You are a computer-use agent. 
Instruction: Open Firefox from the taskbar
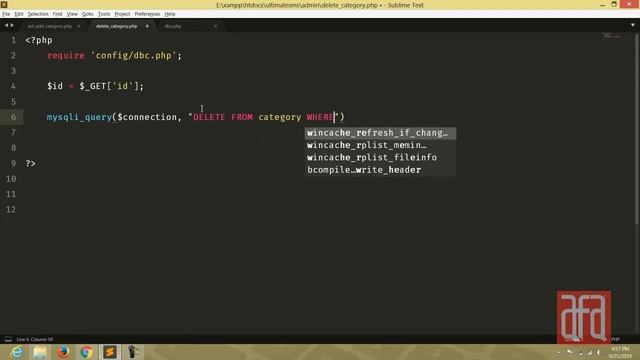pos(63,352)
